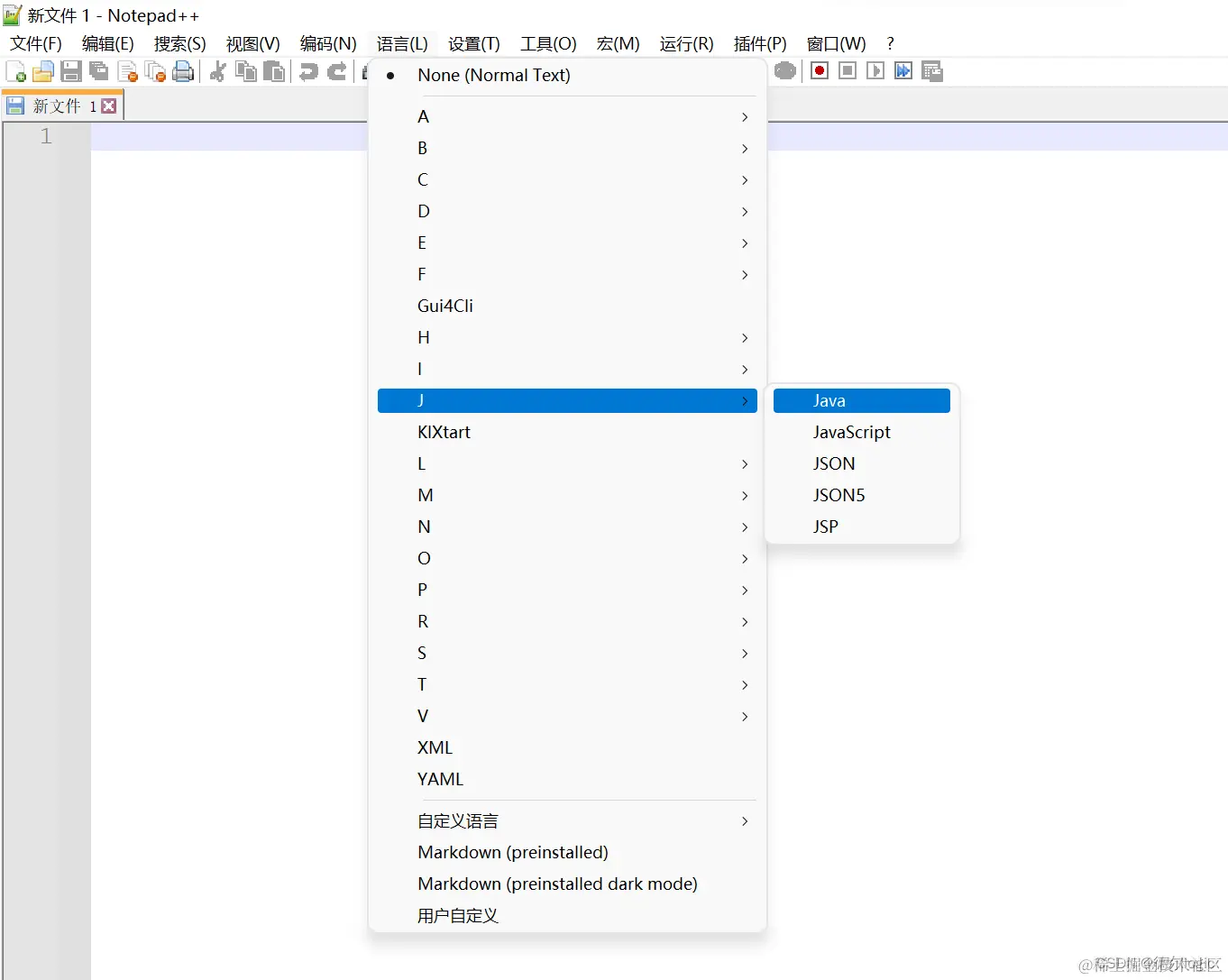Click the Stop Recording macro icon
The image size is (1228, 980).
(848, 70)
